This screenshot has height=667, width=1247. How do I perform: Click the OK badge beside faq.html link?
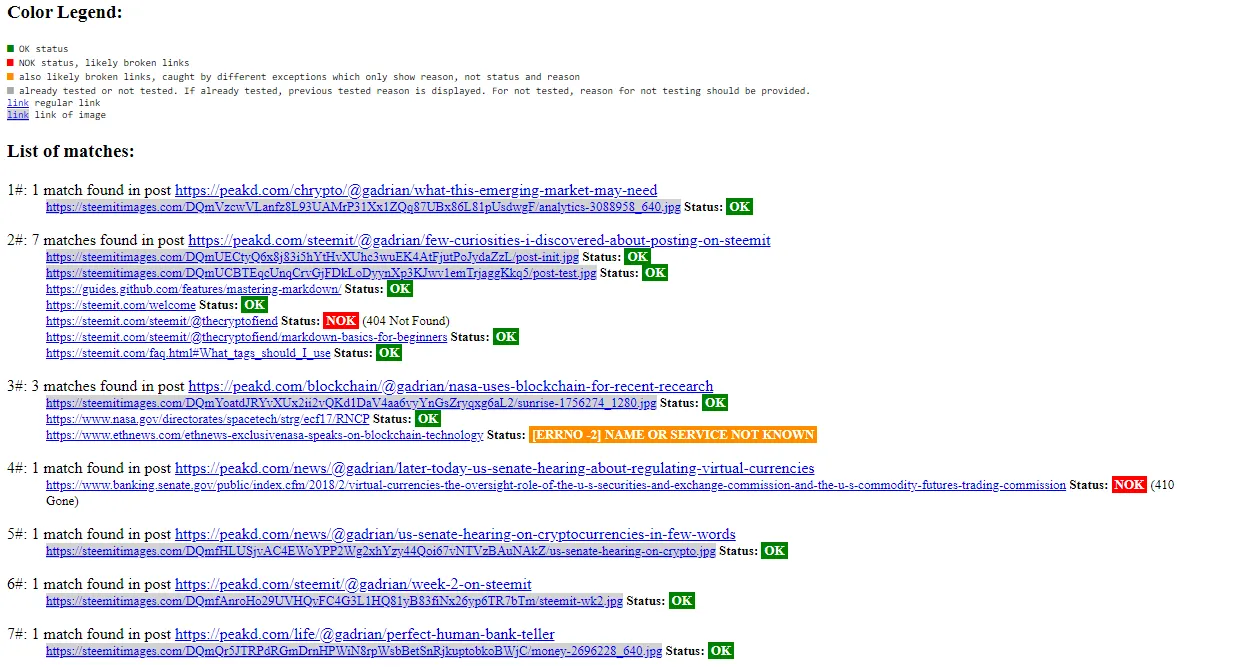389,353
